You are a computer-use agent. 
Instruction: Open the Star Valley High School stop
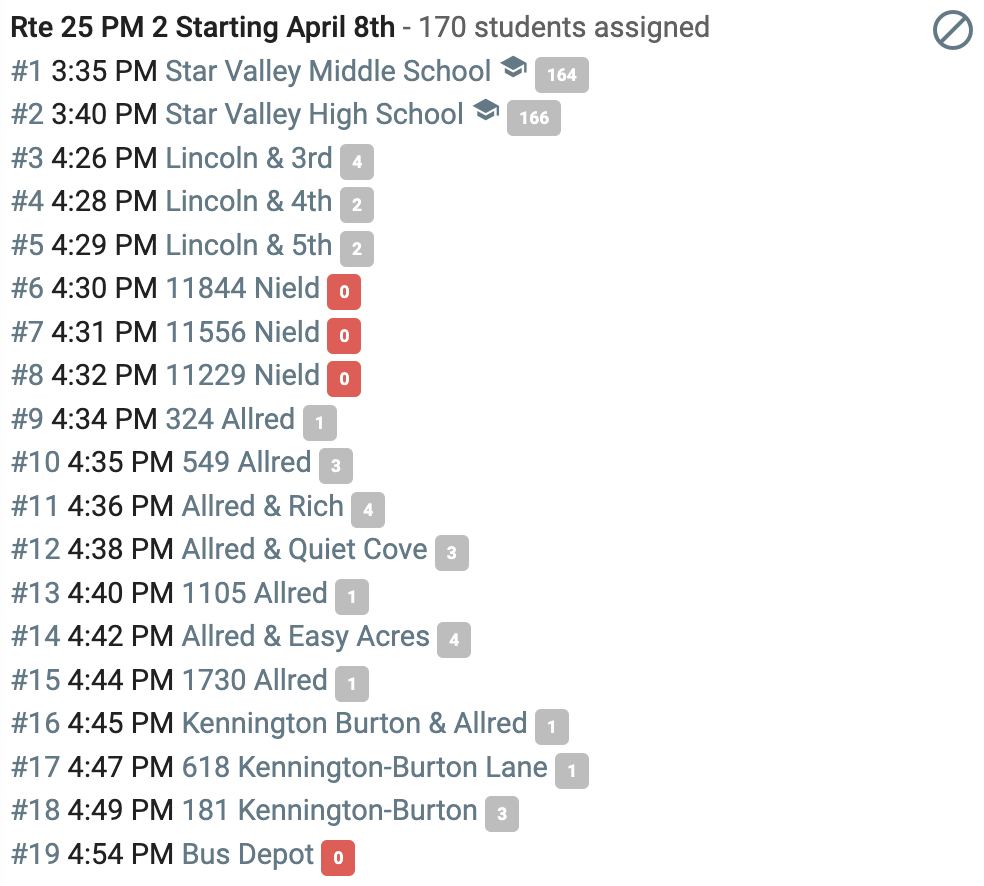tap(314, 114)
